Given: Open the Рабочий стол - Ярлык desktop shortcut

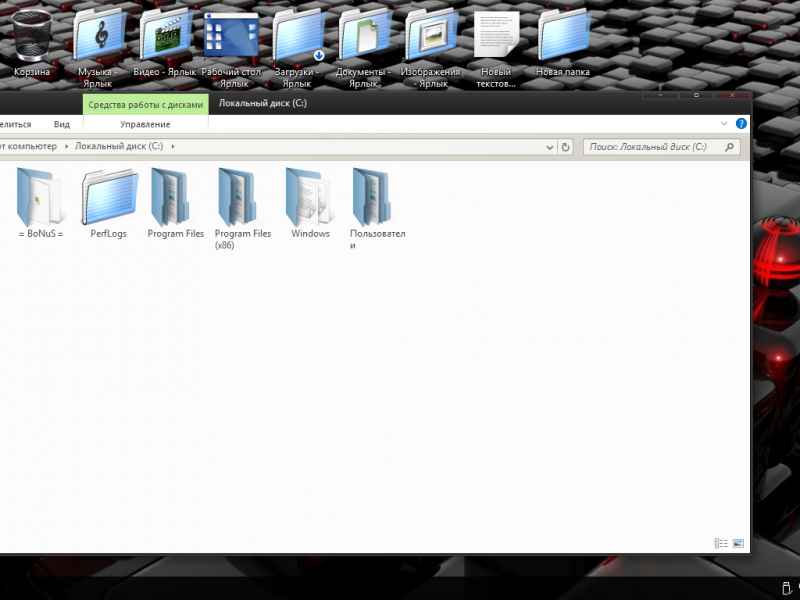Looking at the screenshot, I should (x=231, y=48).
